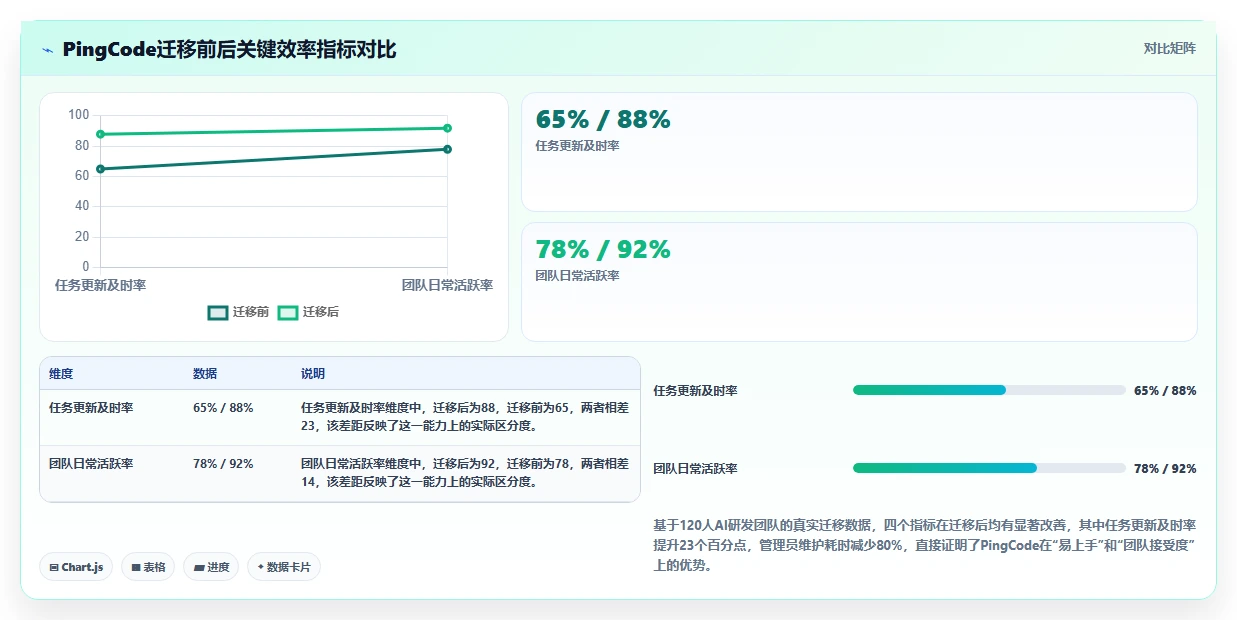Image resolution: width=1237 pixels, height=620 pixels.
Task: Click the summary paragraph starting 基于120人AI研发团队
Action: [x=925, y=545]
